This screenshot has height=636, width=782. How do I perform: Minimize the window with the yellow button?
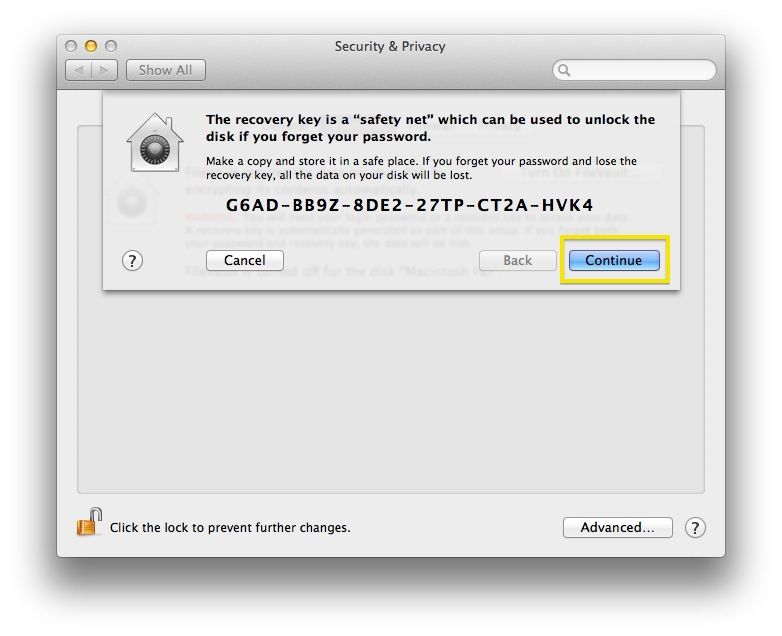(91, 46)
